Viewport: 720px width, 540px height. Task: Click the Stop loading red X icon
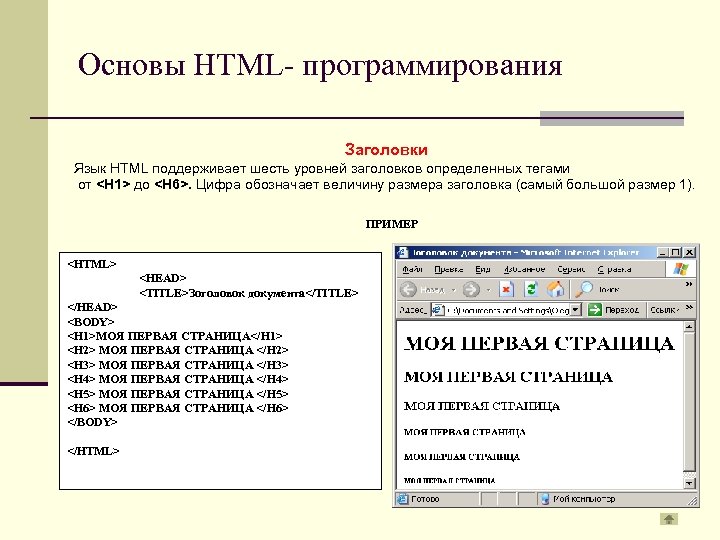[x=506, y=289]
